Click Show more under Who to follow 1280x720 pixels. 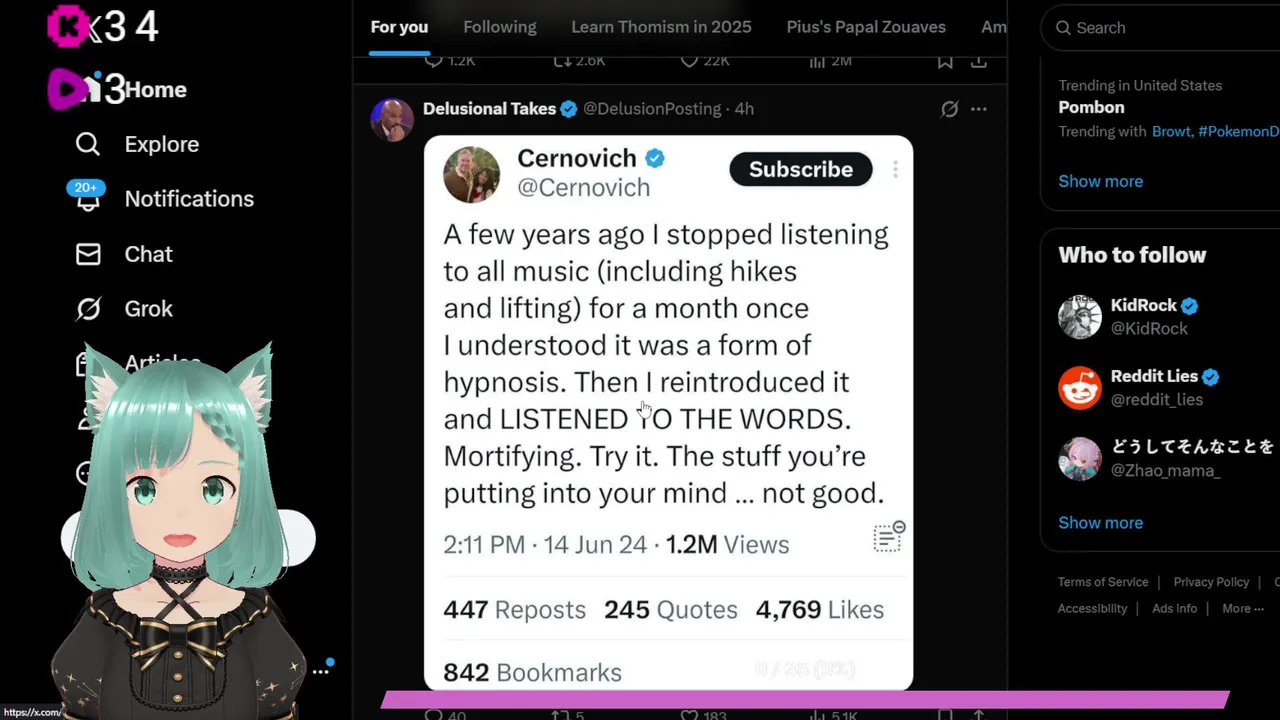click(1100, 522)
